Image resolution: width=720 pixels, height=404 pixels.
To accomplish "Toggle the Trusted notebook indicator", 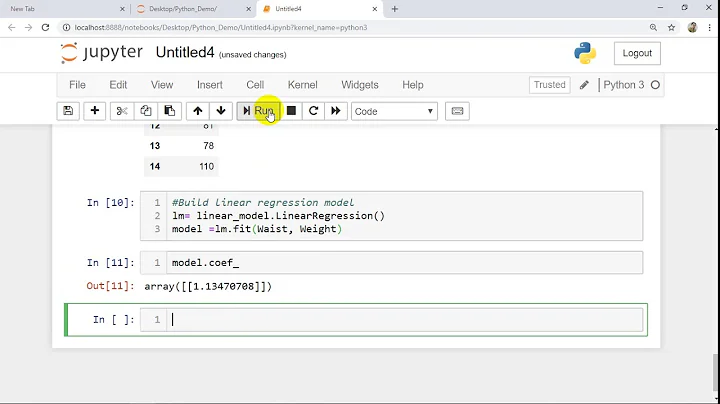I will pyautogui.click(x=549, y=85).
